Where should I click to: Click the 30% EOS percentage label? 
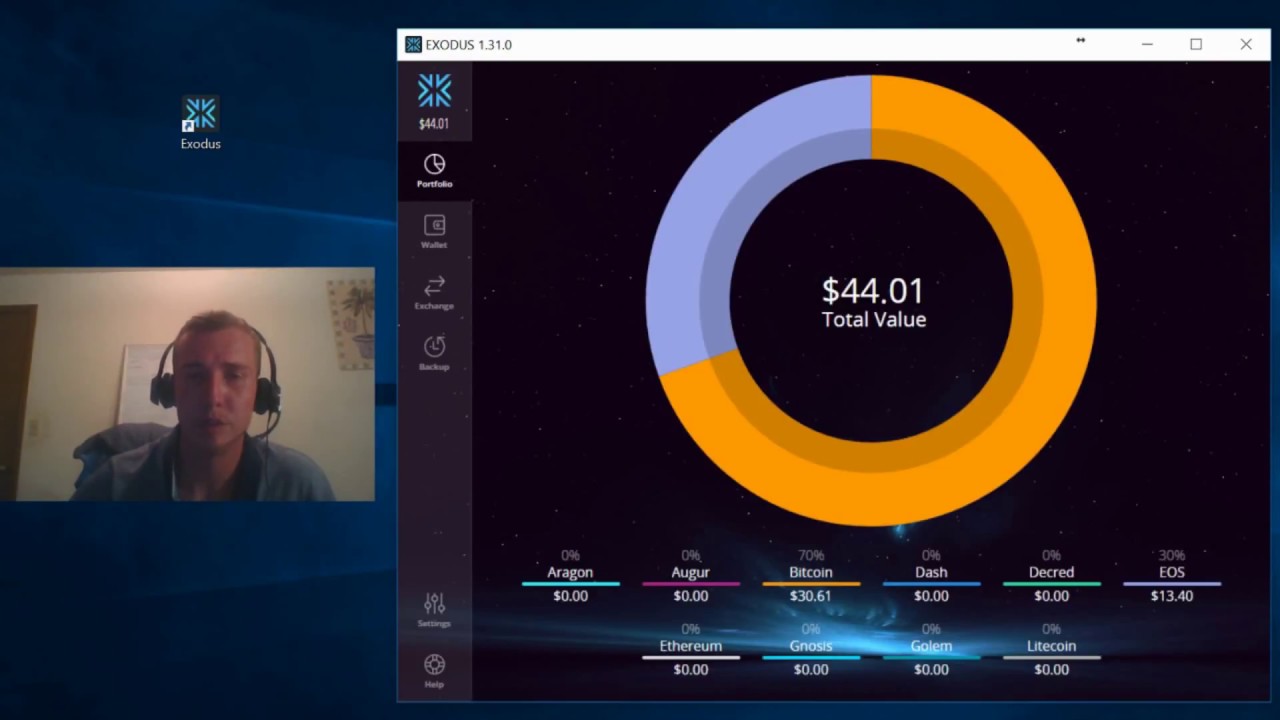(1172, 555)
